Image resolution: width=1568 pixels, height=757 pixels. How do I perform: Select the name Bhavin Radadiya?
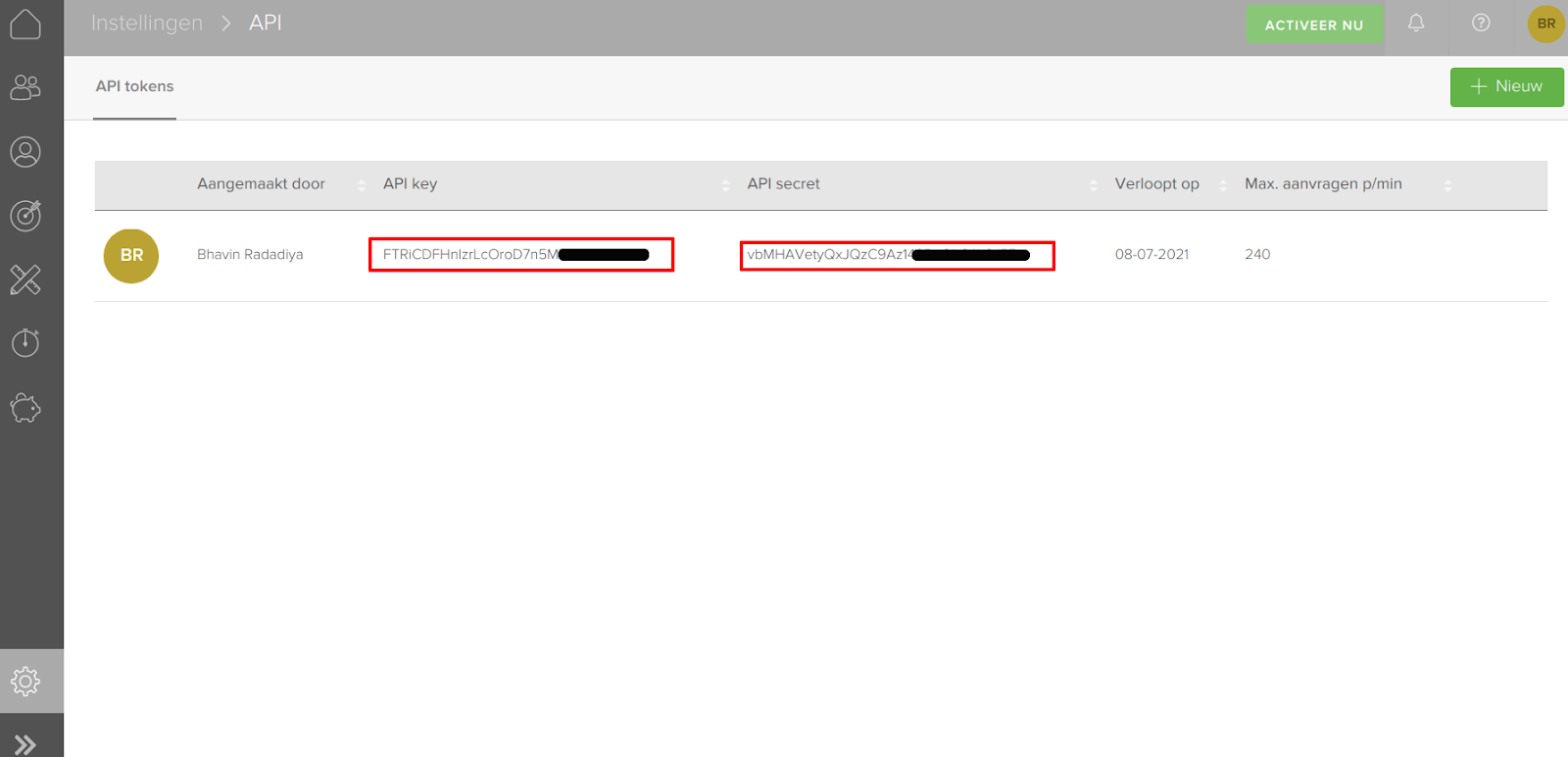tap(250, 254)
